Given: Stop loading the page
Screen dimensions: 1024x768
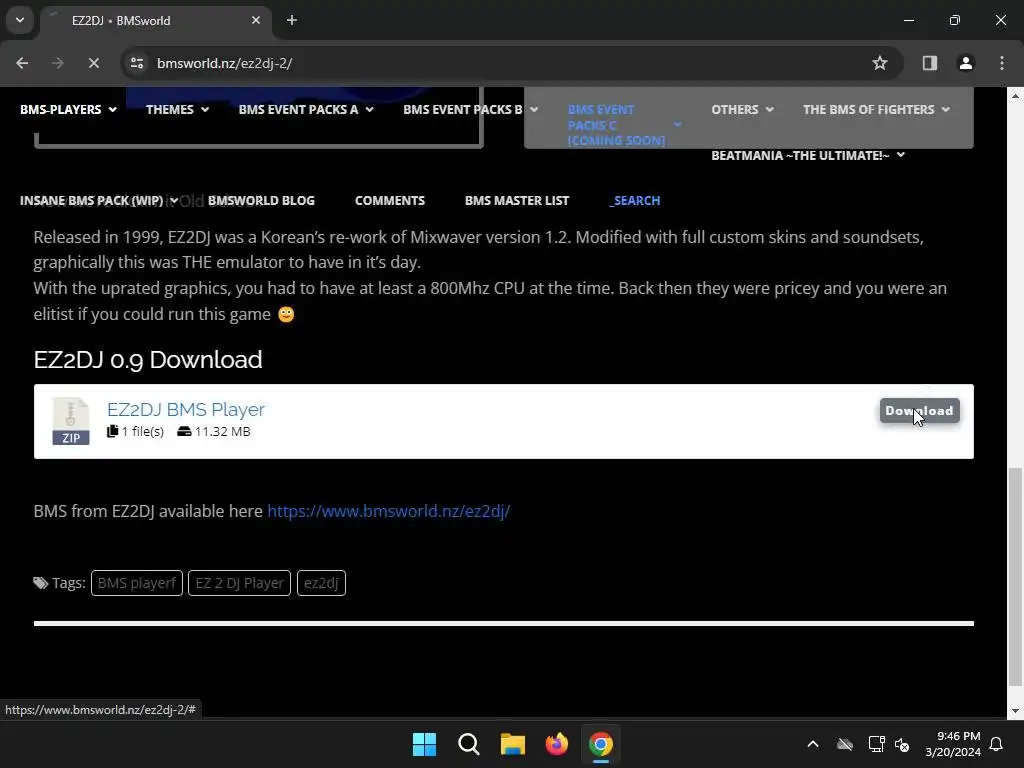Looking at the screenshot, I should pyautogui.click(x=93, y=63).
